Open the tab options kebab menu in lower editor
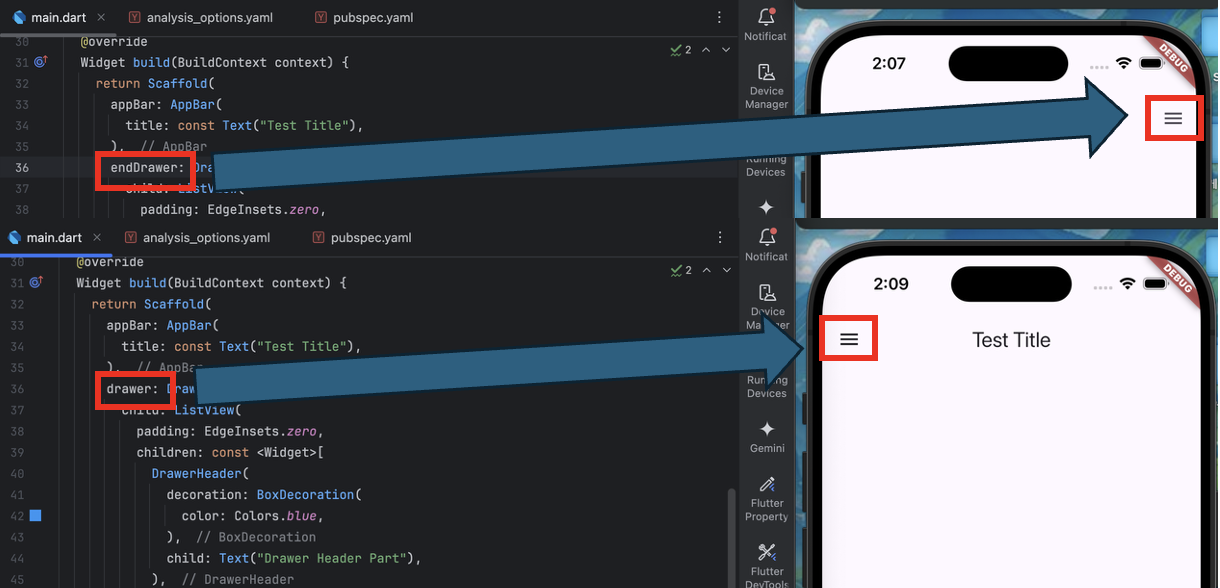 point(720,238)
